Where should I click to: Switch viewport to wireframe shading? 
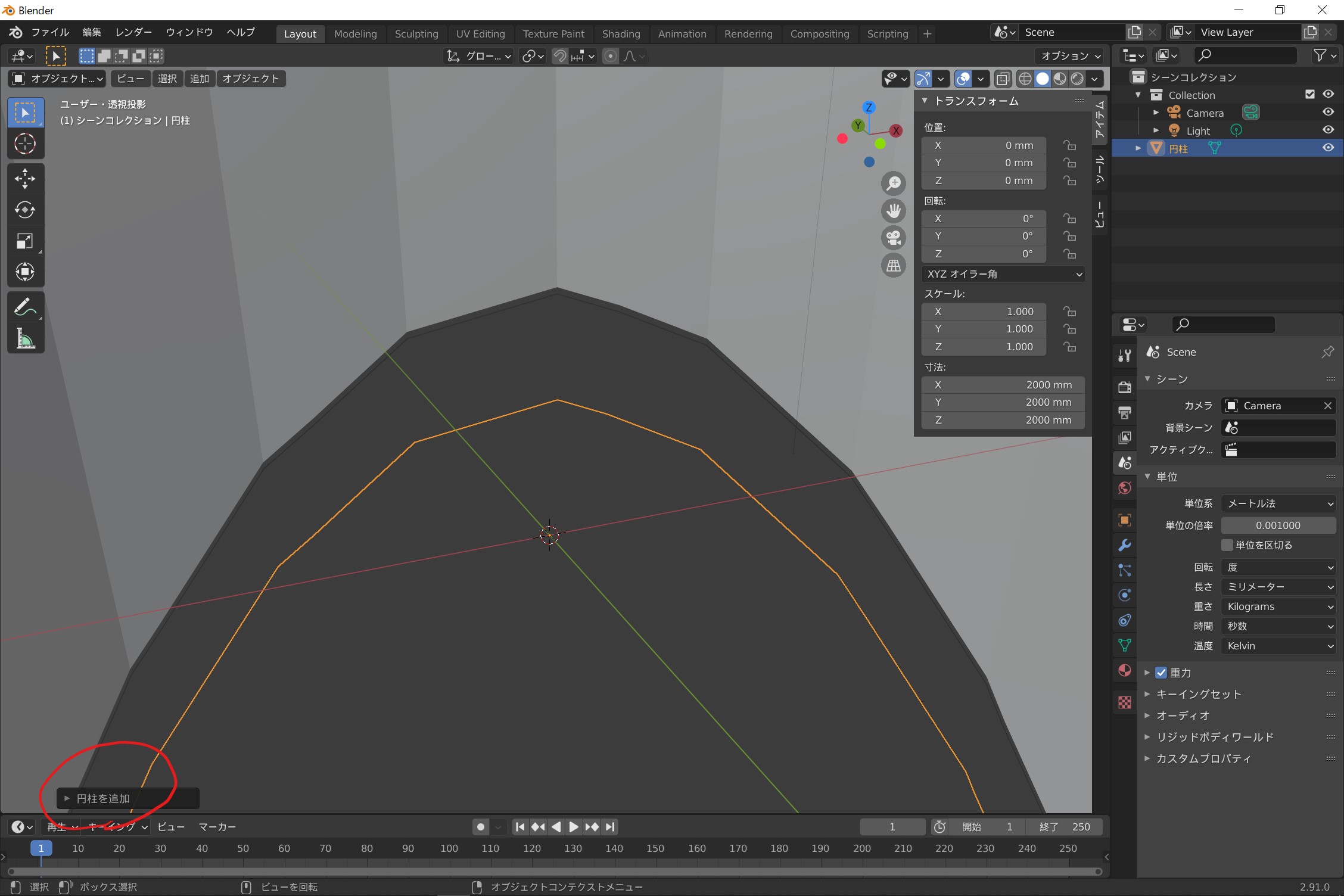tap(1025, 79)
